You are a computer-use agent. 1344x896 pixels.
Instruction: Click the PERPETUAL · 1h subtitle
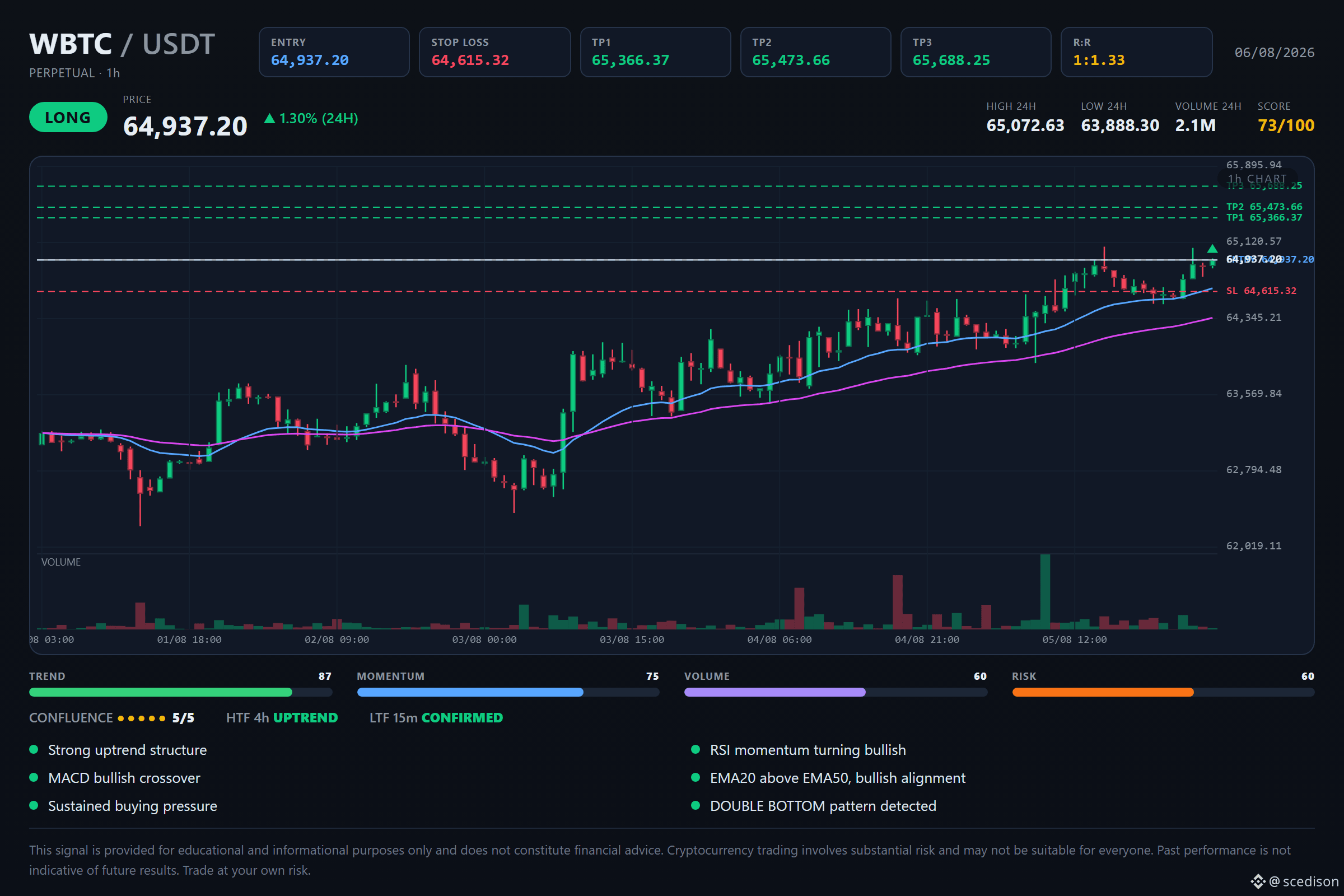pos(75,73)
